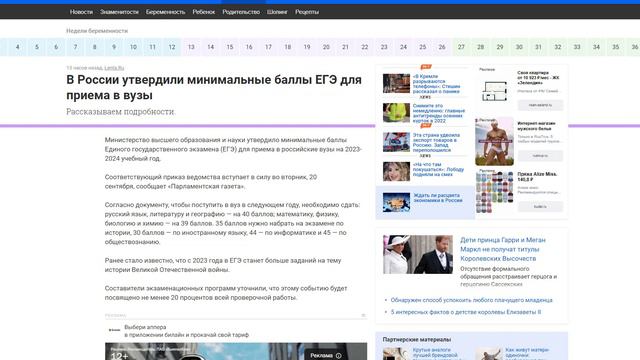Open the export story thumbnail

(396, 142)
